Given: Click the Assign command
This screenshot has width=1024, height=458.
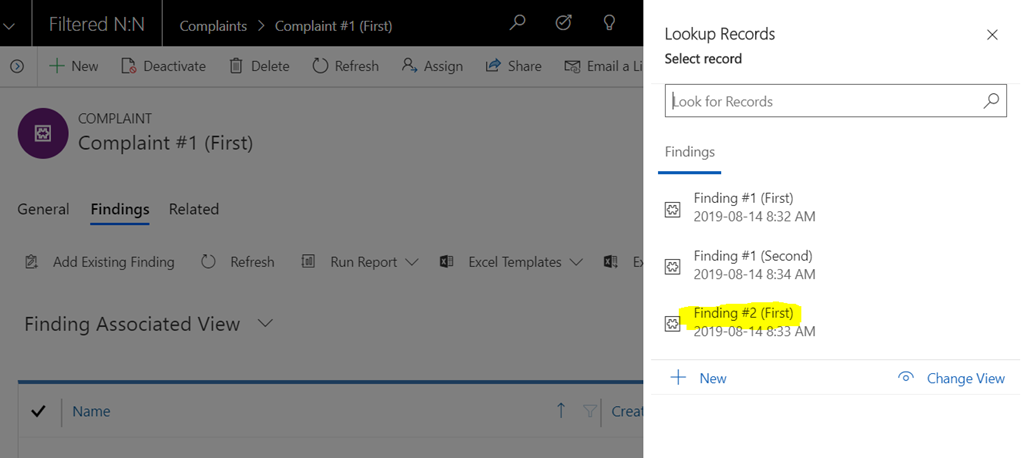Looking at the screenshot, I should pyautogui.click(x=432, y=66).
